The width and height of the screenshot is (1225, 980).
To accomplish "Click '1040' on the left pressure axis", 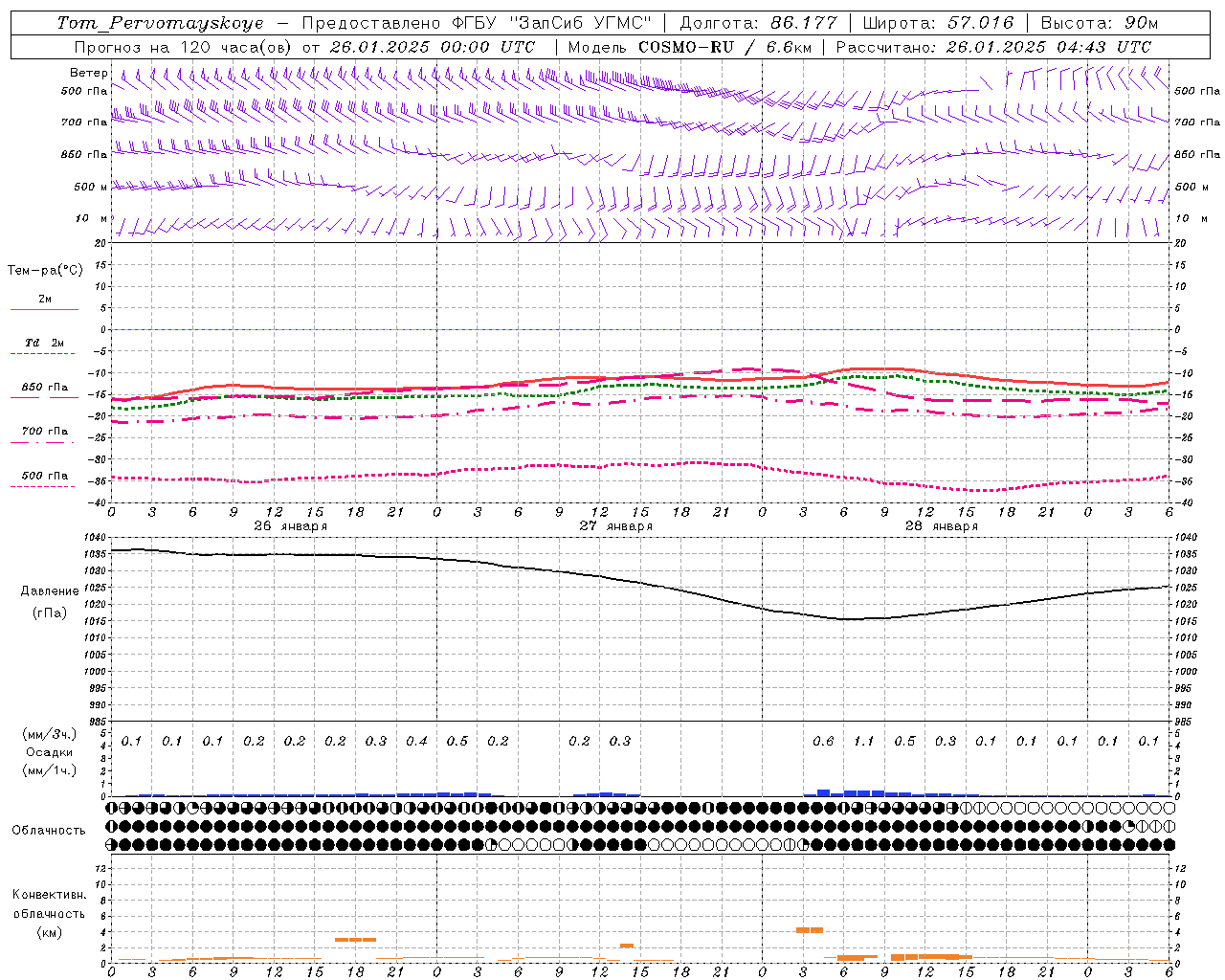I will point(97,538).
